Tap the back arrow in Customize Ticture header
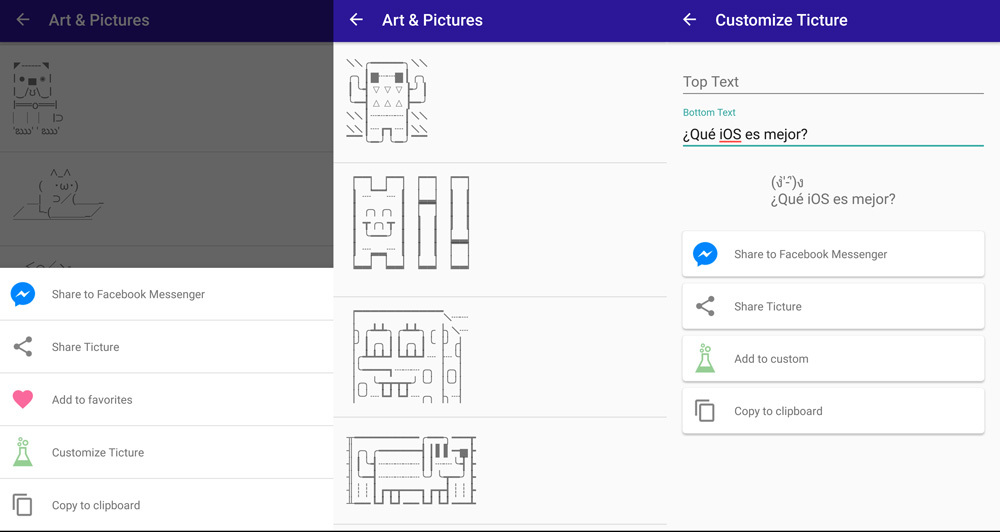 [689, 20]
